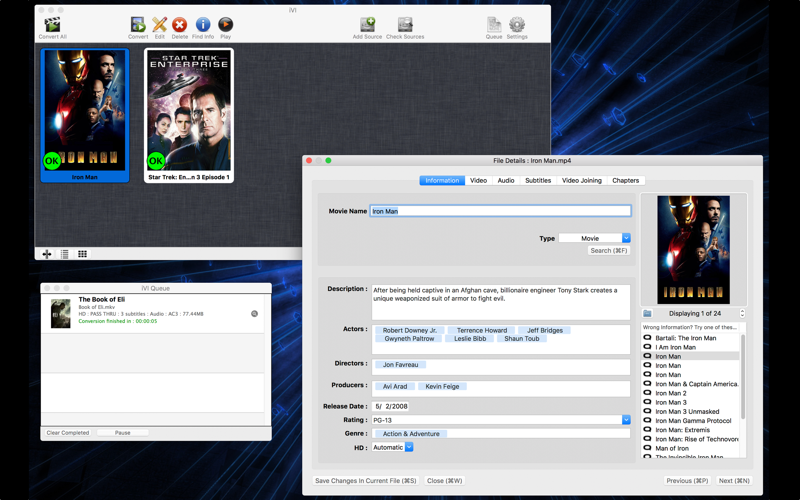
Task: Click the Edit pencil icon
Action: click(x=159, y=25)
